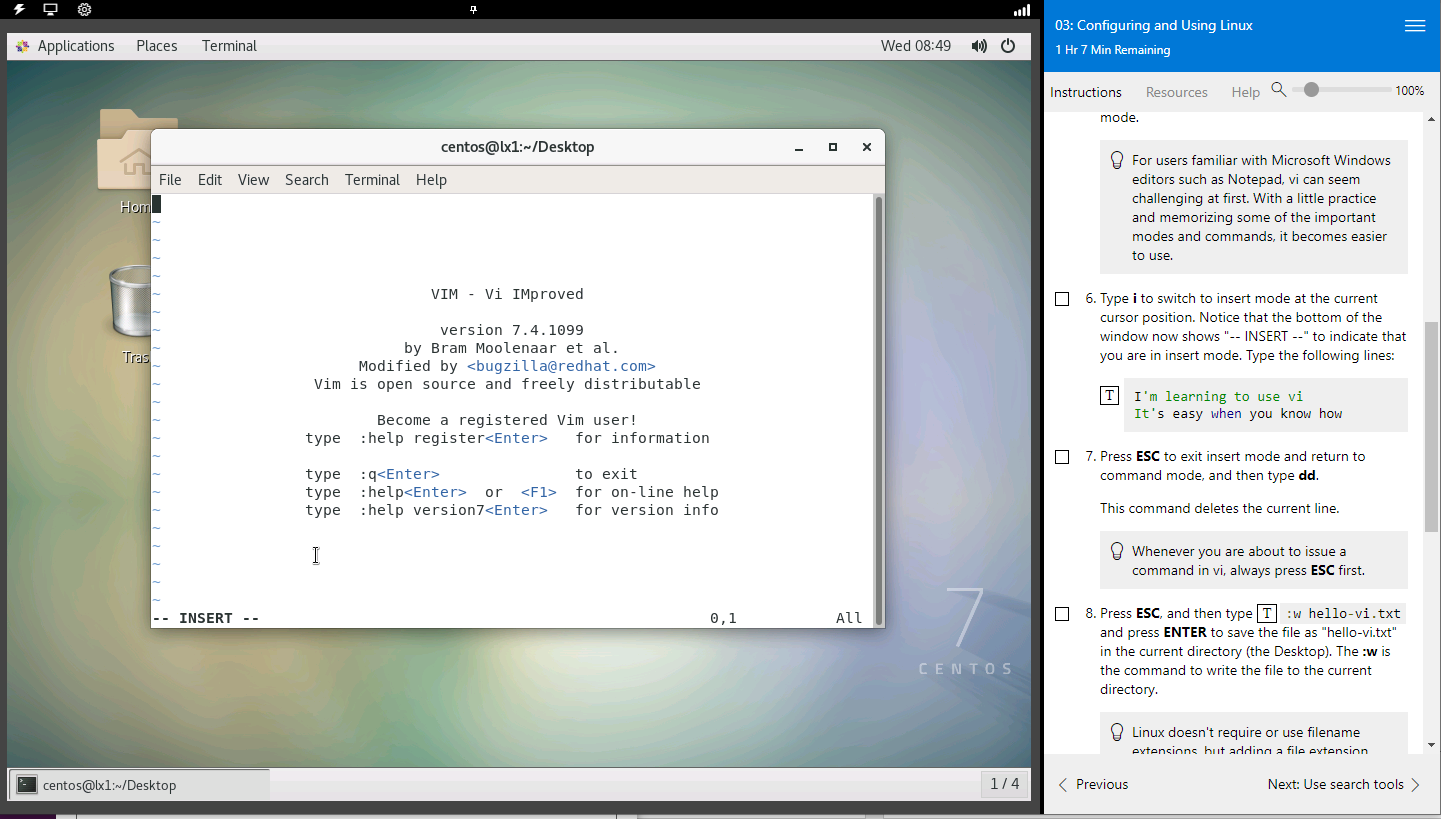
Task: Click the 1 / 4 workspace switcher
Action: (x=1005, y=784)
